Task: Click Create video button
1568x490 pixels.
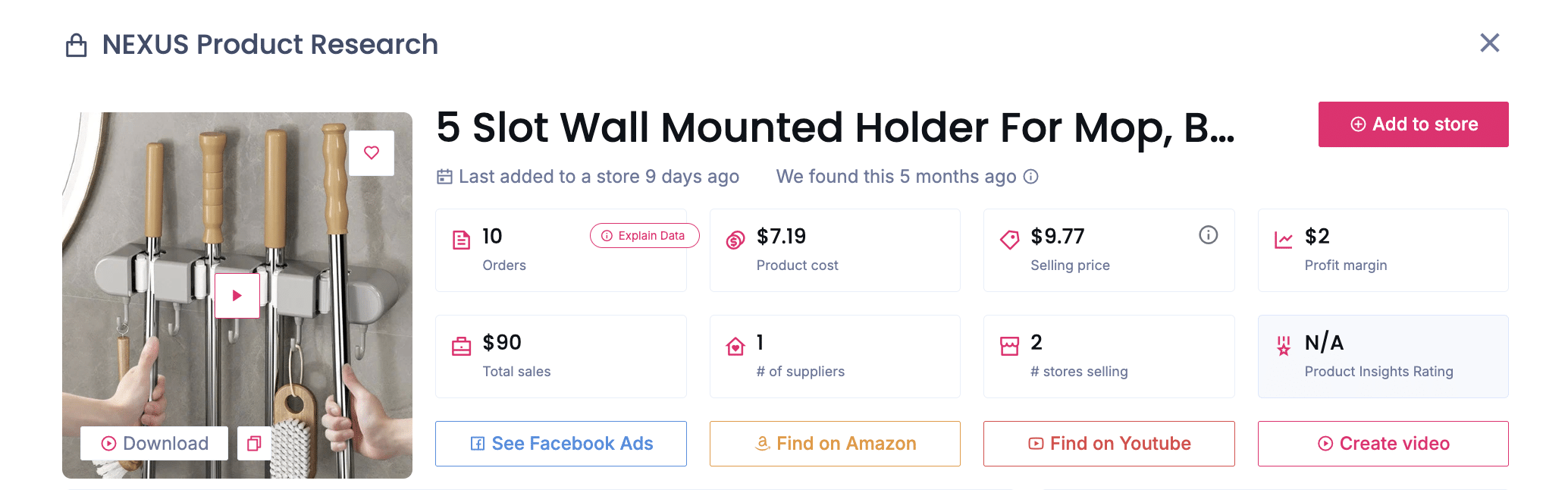Action: 1383,444
